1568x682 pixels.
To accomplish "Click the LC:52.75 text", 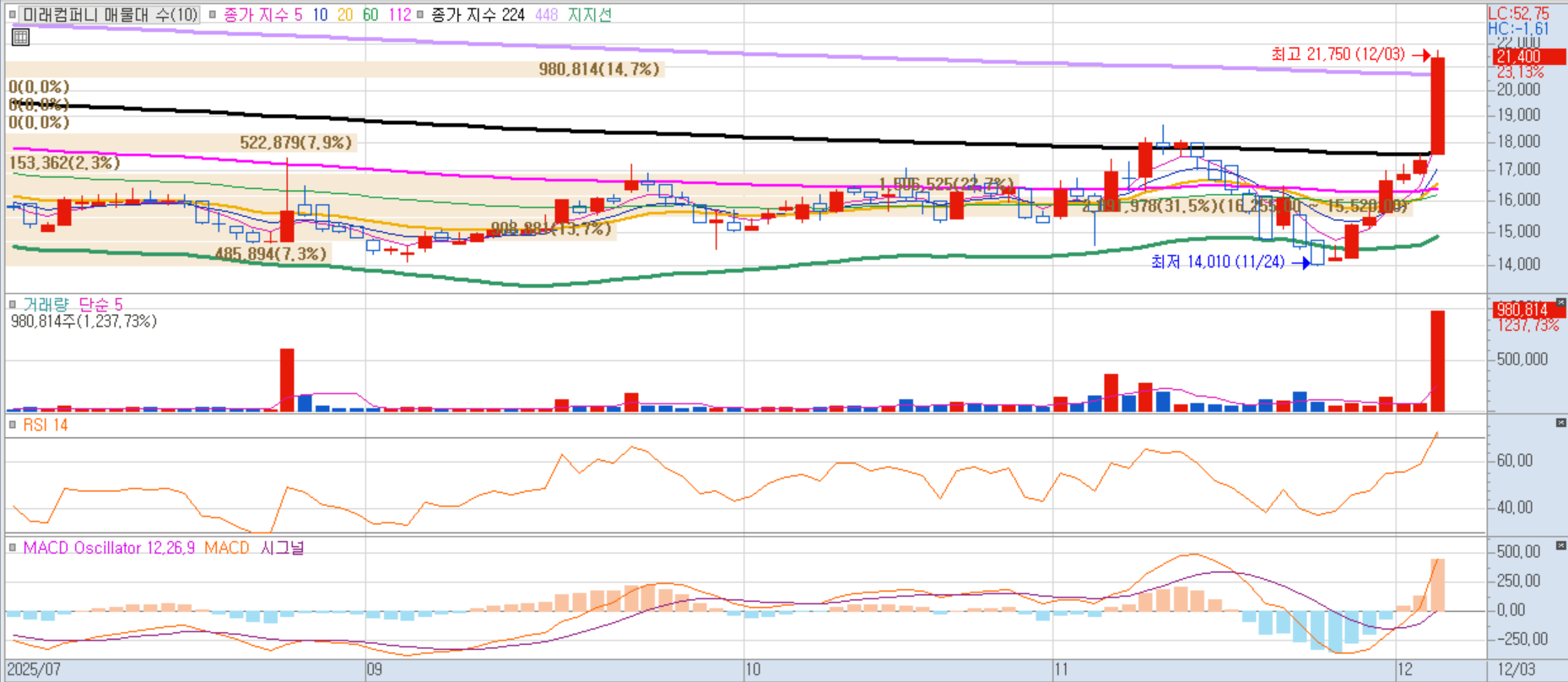I will (x=1518, y=14).
